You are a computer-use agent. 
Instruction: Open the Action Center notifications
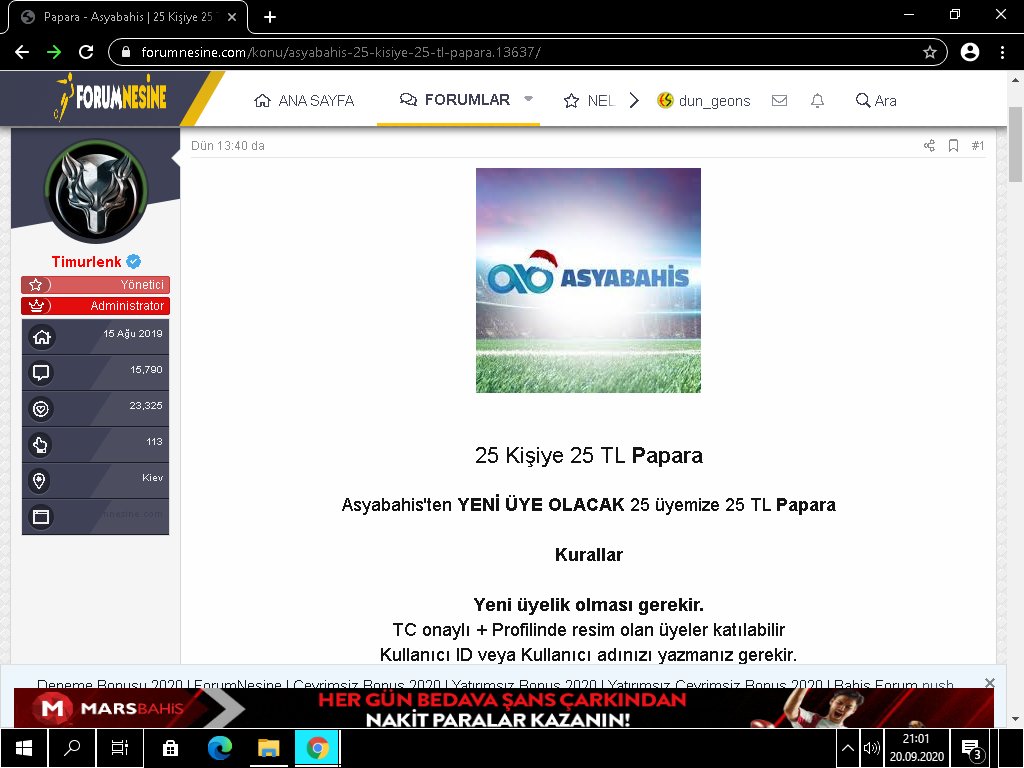click(971, 748)
